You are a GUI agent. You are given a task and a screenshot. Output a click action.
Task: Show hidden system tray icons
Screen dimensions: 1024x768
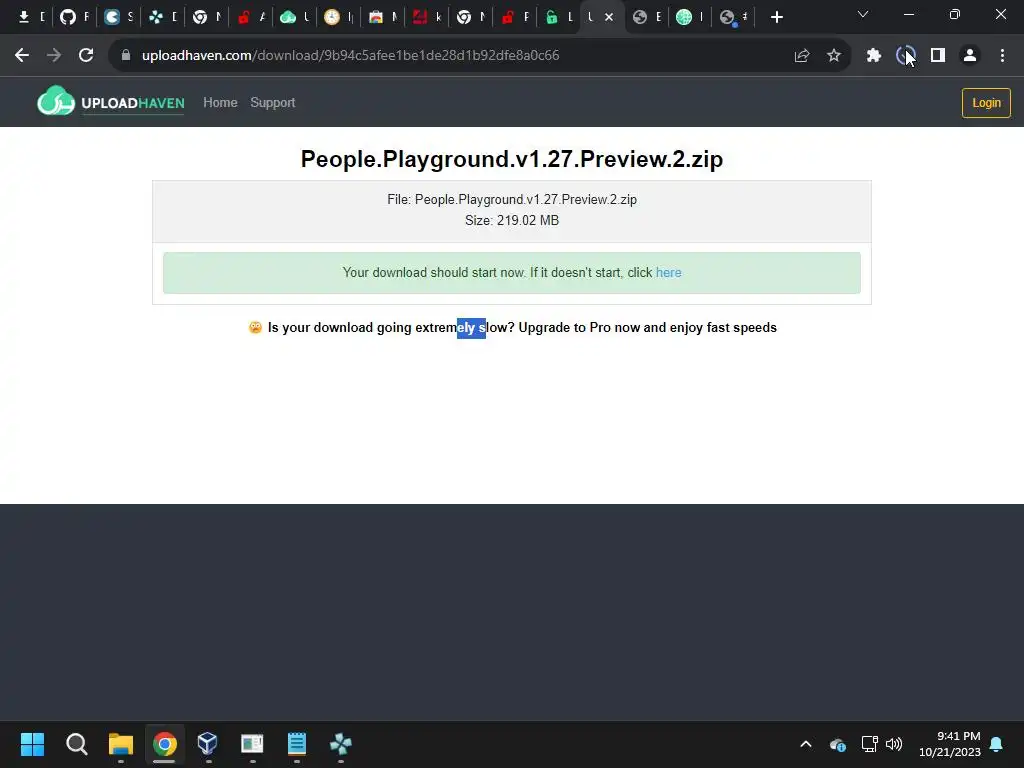[806, 744]
